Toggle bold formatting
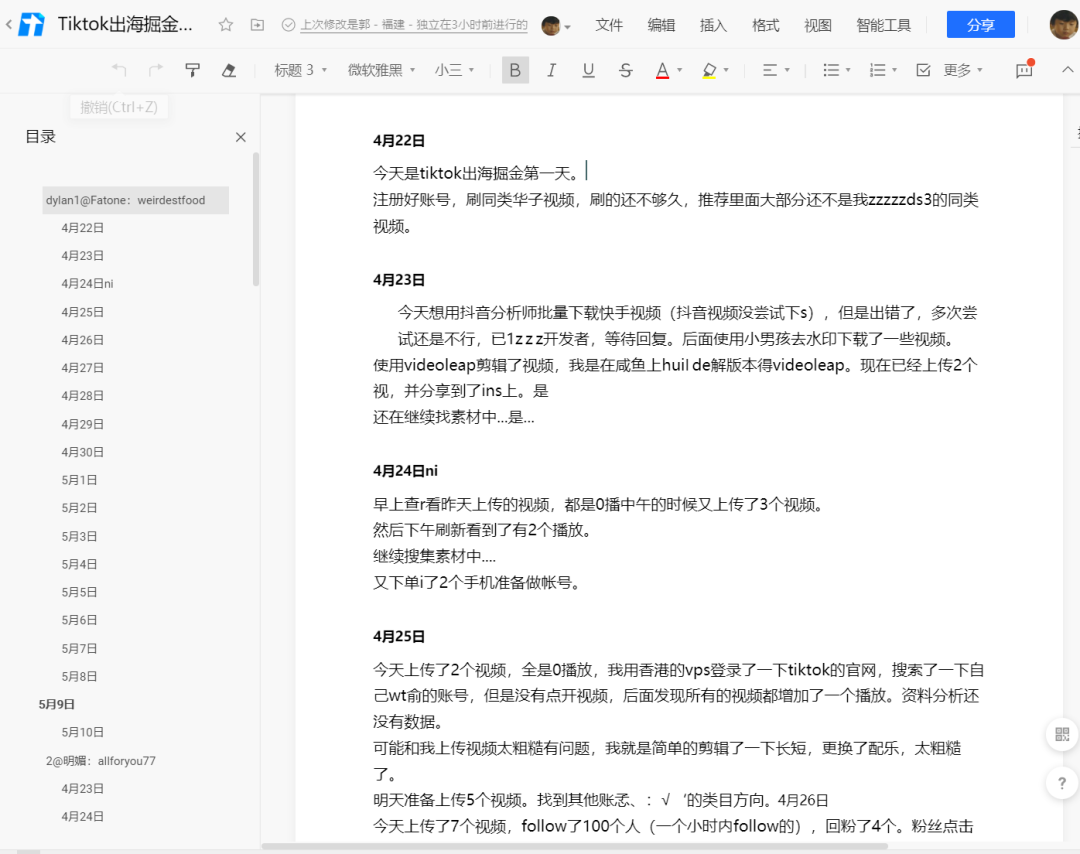The image size is (1080, 854). click(x=515, y=70)
